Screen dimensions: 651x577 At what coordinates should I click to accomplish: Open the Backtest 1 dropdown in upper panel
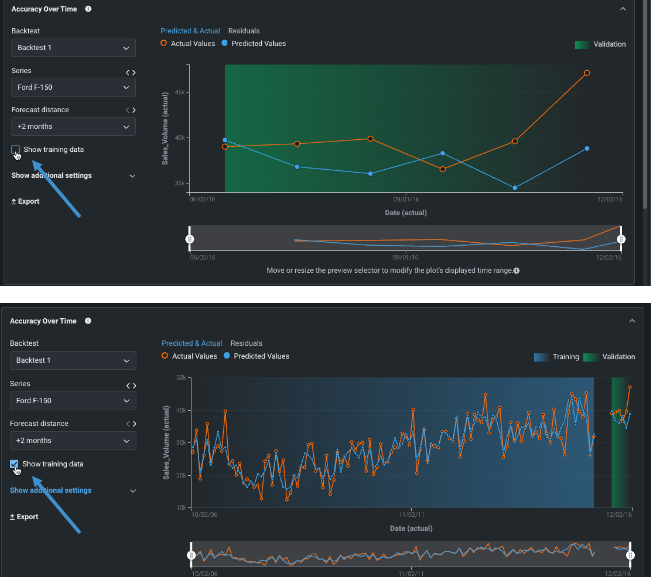[73, 48]
